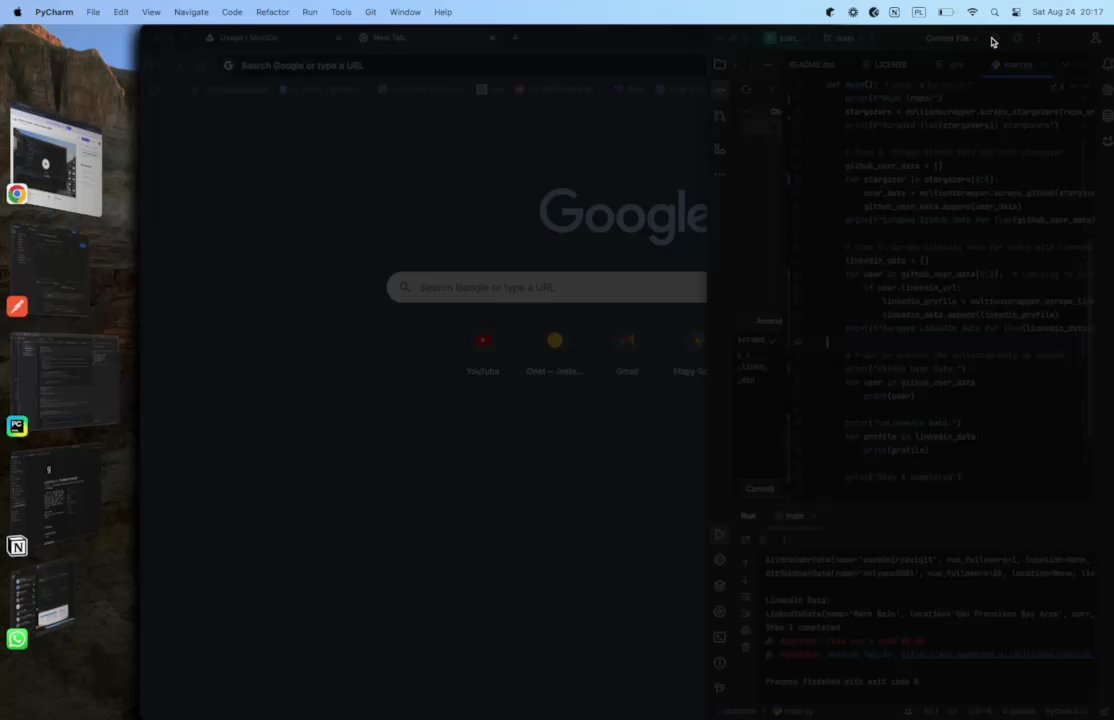1114x720 pixels.
Task: Open the Navigate menu
Action: click(191, 12)
